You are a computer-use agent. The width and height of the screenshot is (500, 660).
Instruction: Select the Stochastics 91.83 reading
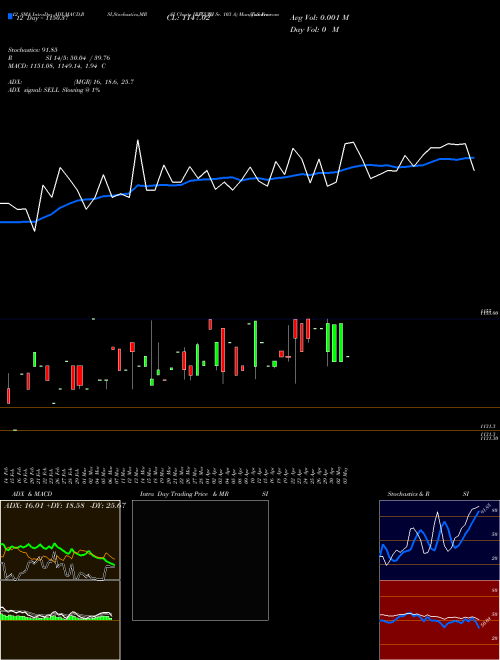pyautogui.click(x=33, y=50)
